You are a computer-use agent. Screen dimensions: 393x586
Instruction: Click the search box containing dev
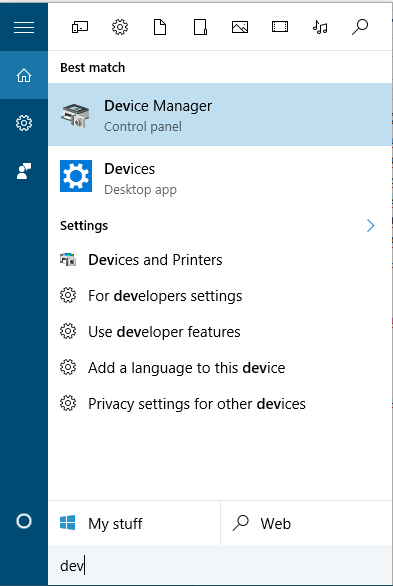(220, 565)
